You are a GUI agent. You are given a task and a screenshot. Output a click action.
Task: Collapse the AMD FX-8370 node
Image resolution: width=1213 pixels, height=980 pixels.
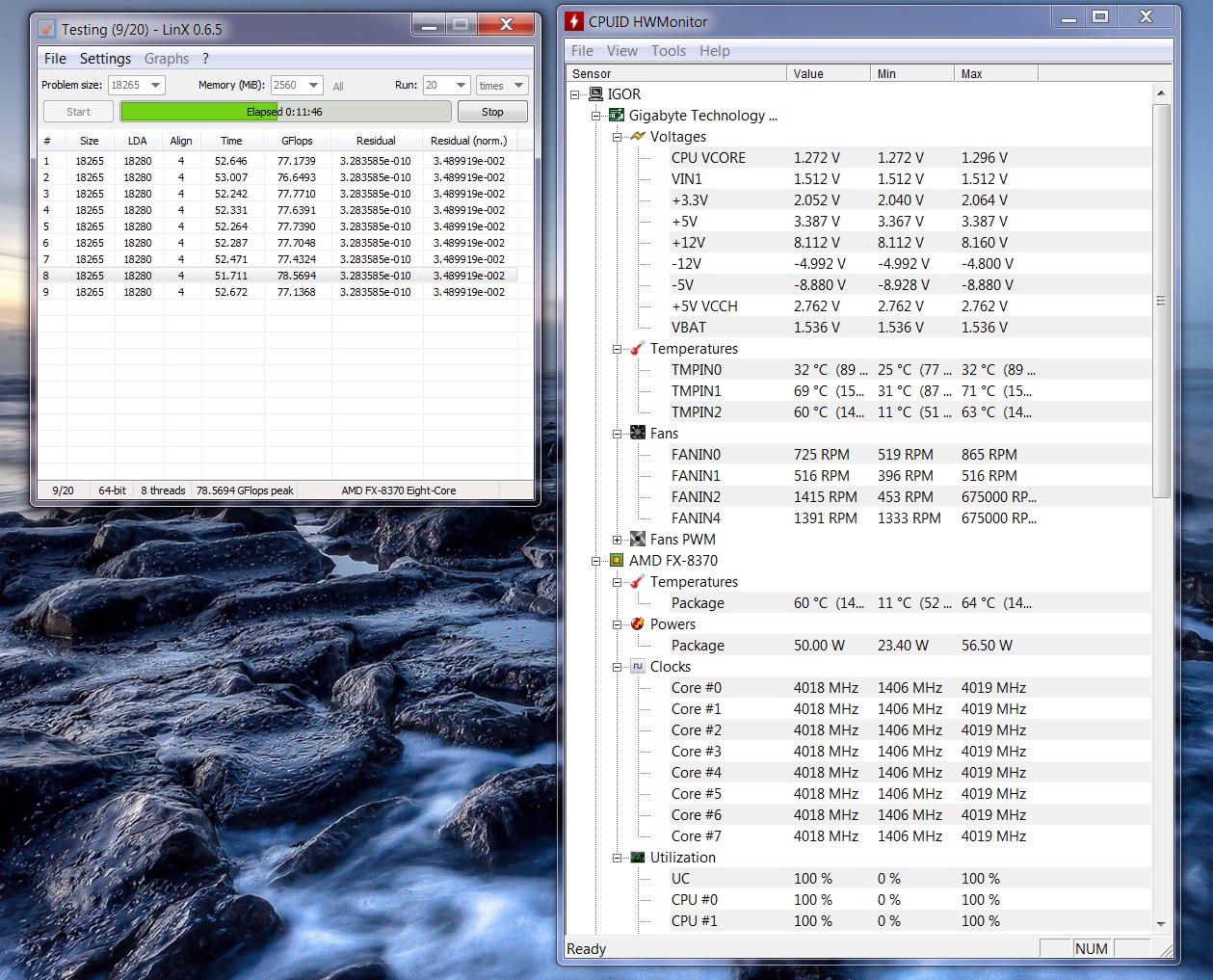coord(596,561)
